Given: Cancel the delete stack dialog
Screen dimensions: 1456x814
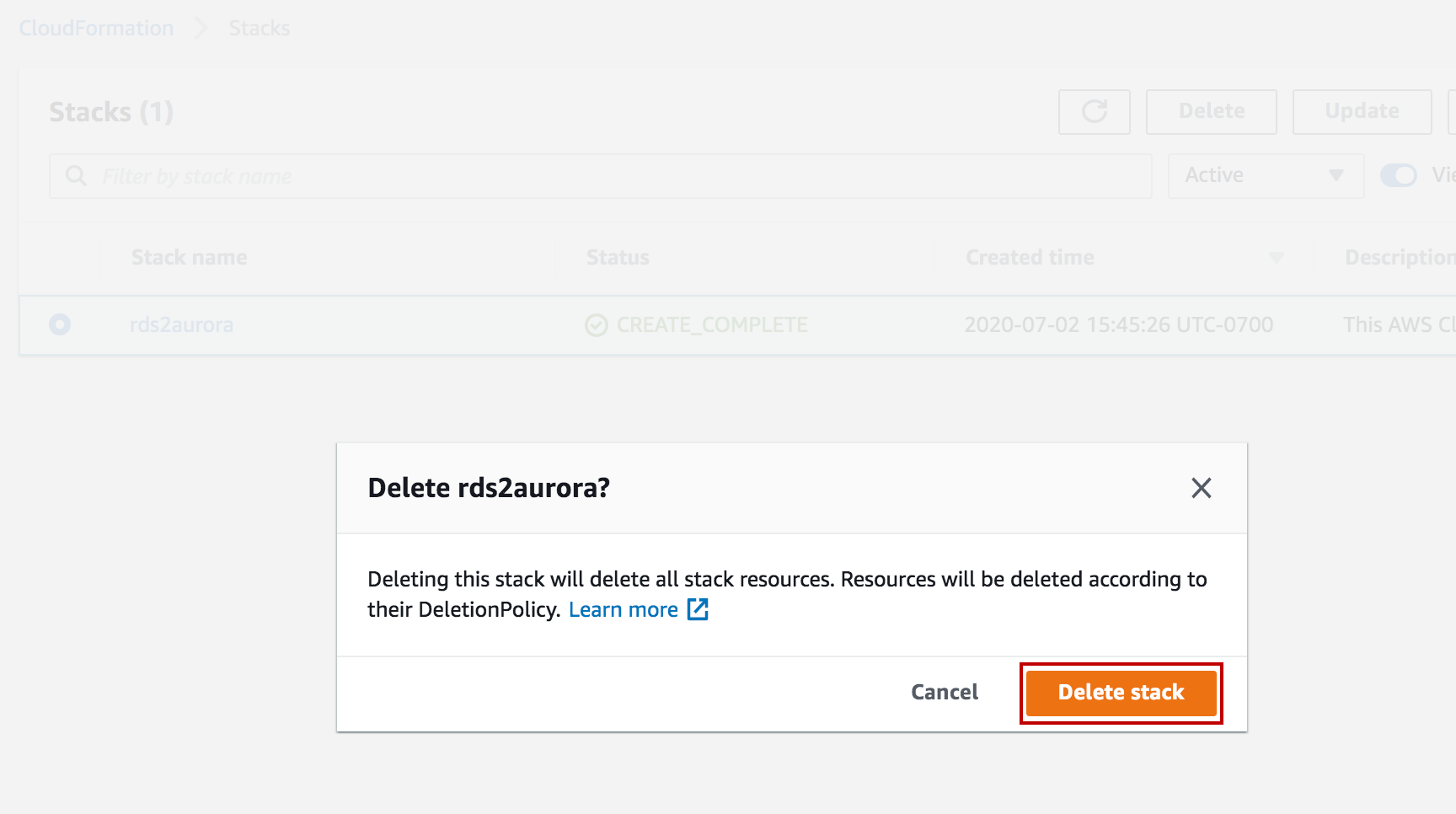Looking at the screenshot, I should point(945,693).
